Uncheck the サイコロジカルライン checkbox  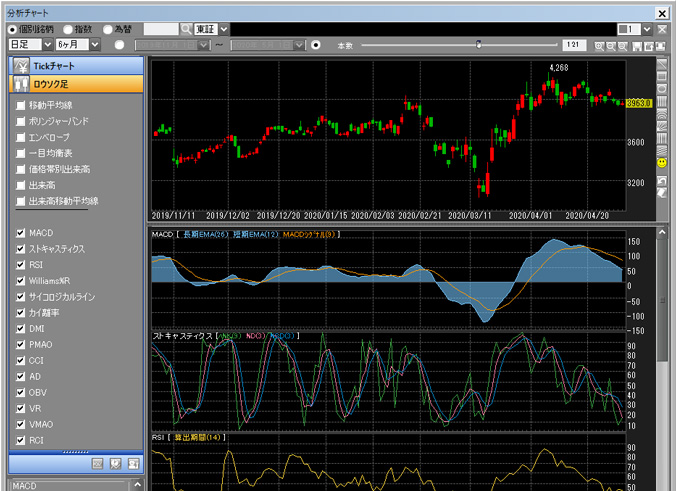point(20,297)
